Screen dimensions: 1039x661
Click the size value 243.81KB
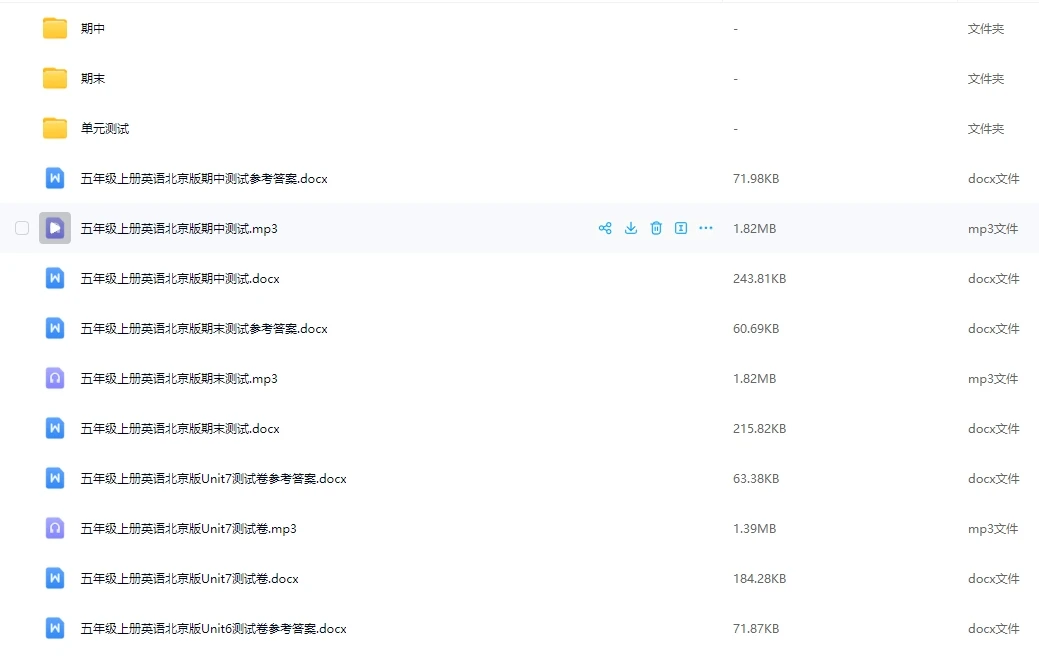coord(759,279)
